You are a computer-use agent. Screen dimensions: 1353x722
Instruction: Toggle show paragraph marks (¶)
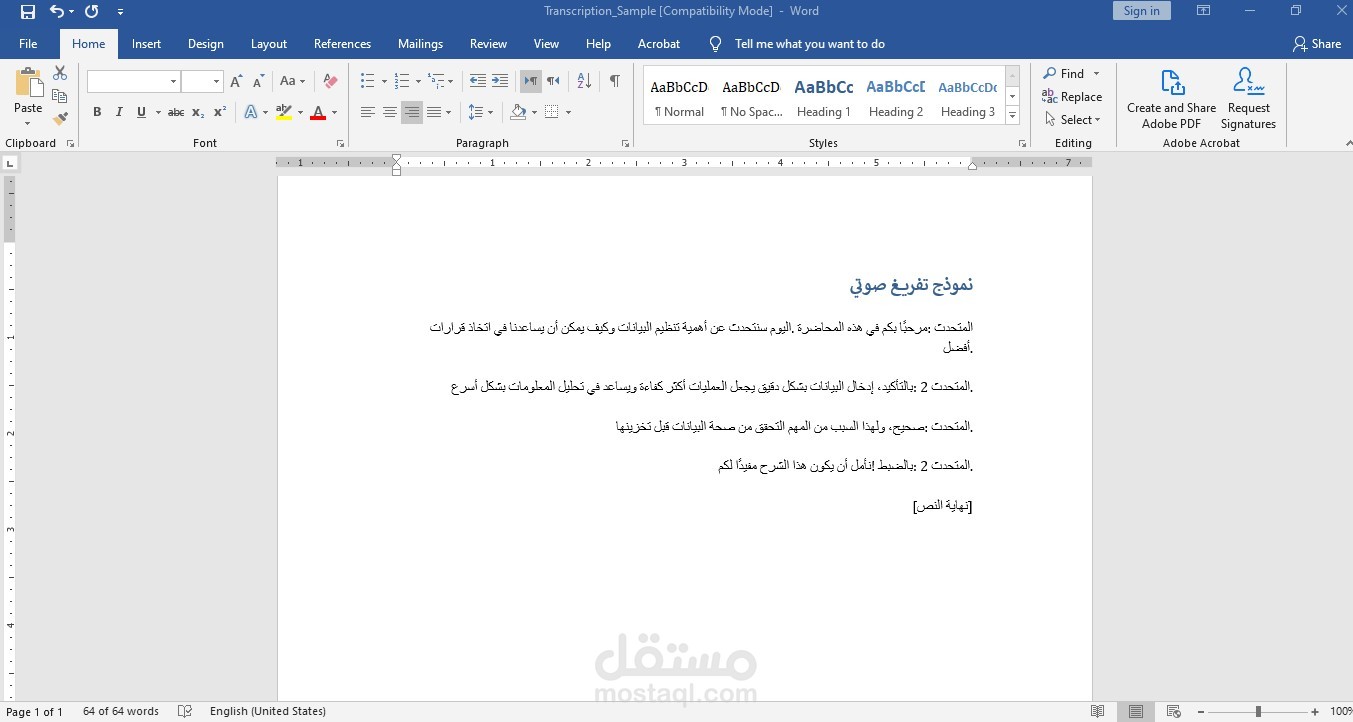pyautogui.click(x=614, y=81)
